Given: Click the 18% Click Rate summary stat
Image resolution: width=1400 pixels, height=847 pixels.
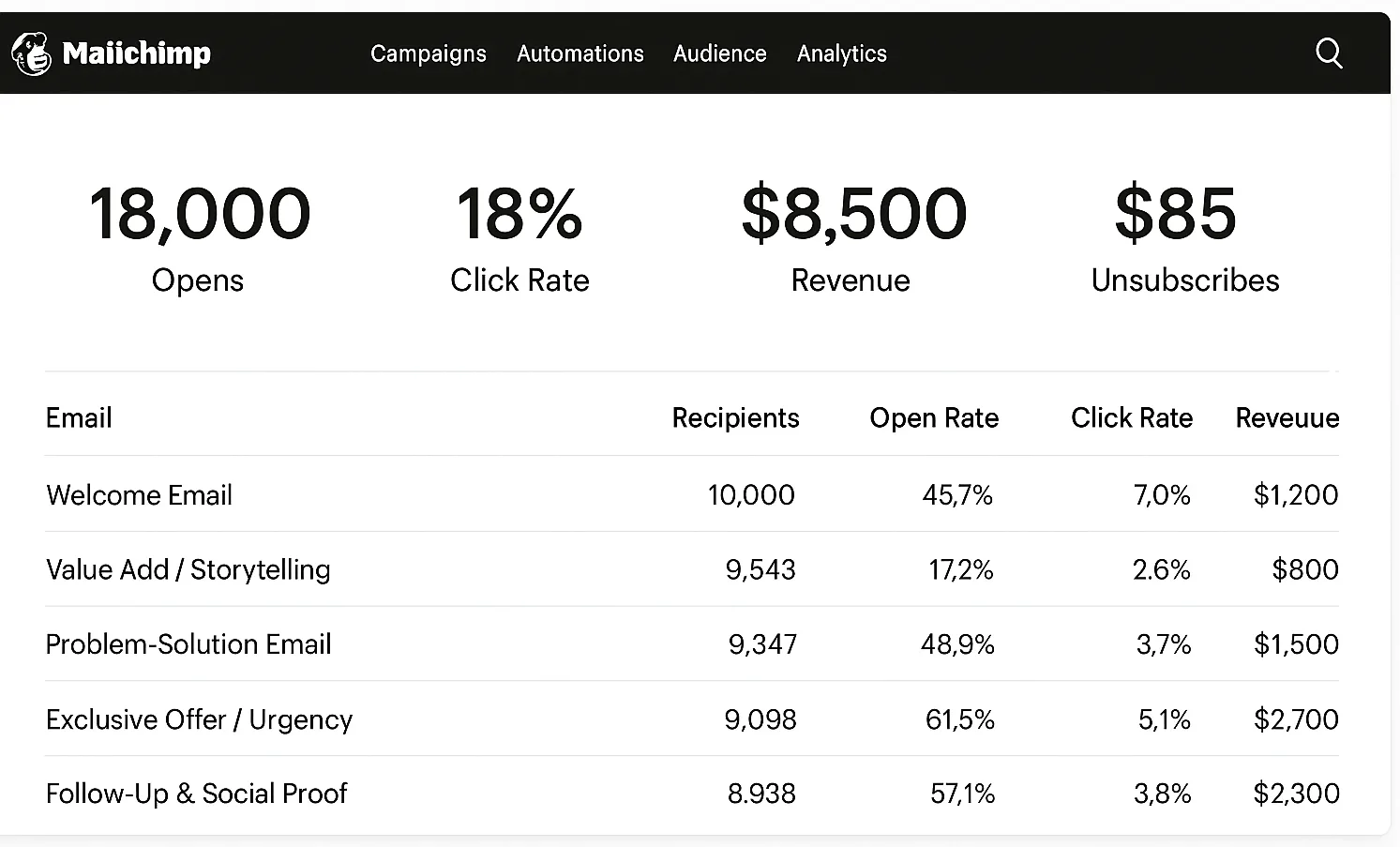Looking at the screenshot, I should 519,236.
